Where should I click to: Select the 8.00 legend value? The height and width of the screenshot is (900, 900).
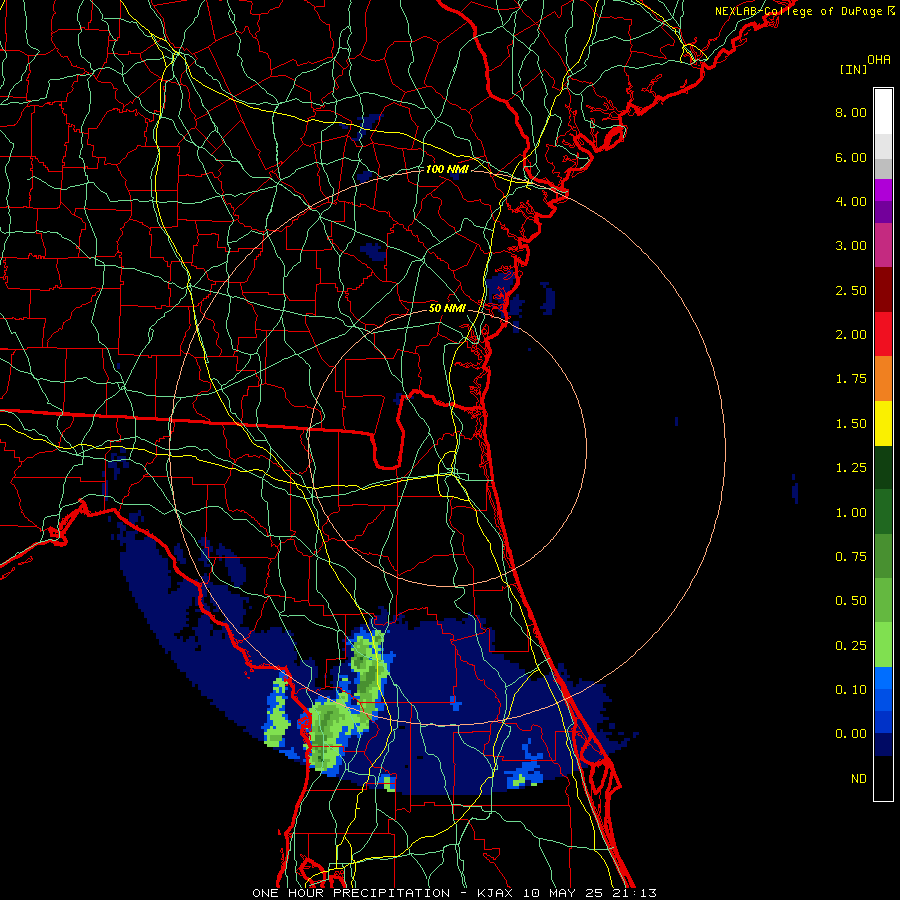coord(851,112)
